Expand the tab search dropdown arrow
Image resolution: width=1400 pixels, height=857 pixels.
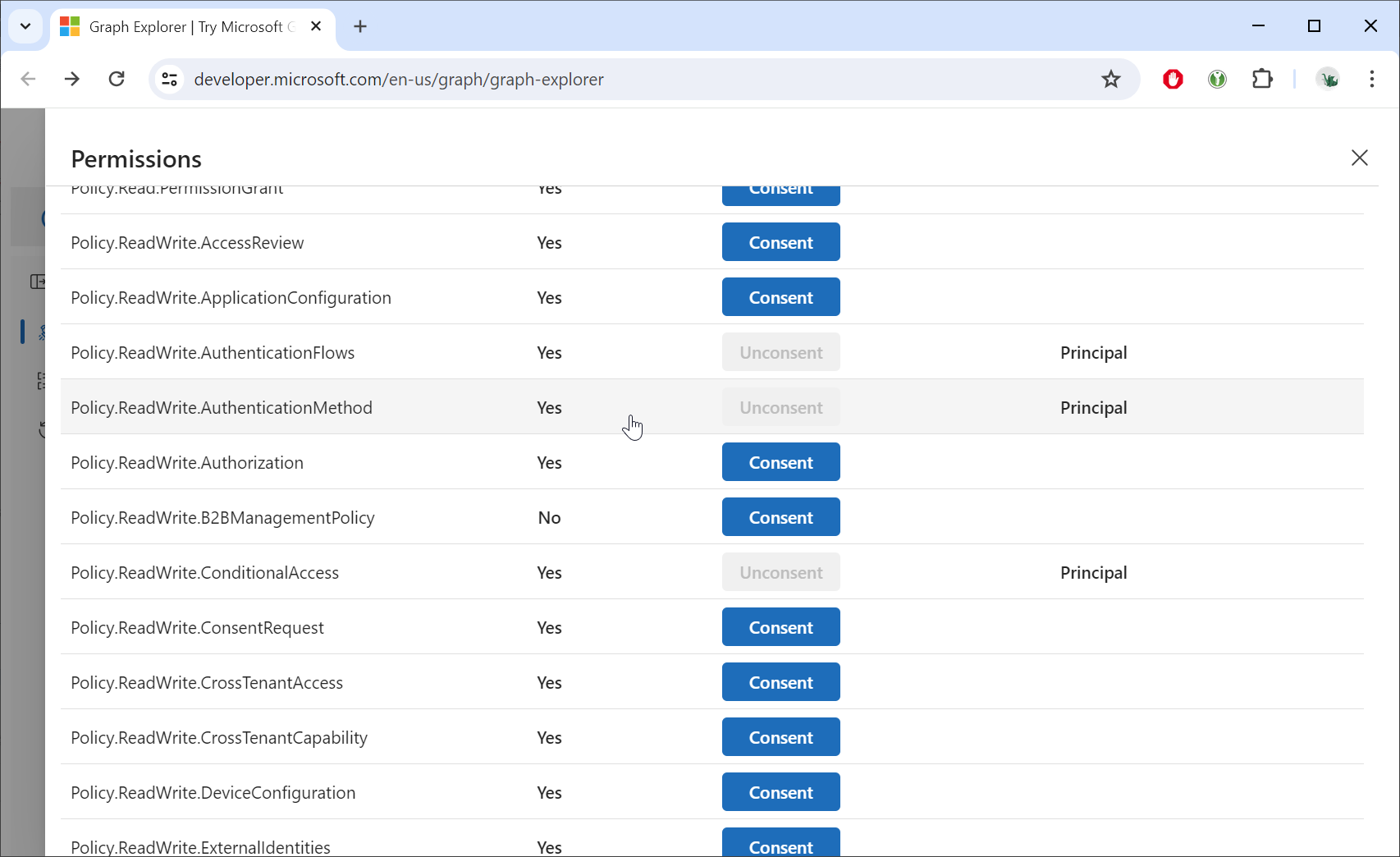pyautogui.click(x=25, y=26)
